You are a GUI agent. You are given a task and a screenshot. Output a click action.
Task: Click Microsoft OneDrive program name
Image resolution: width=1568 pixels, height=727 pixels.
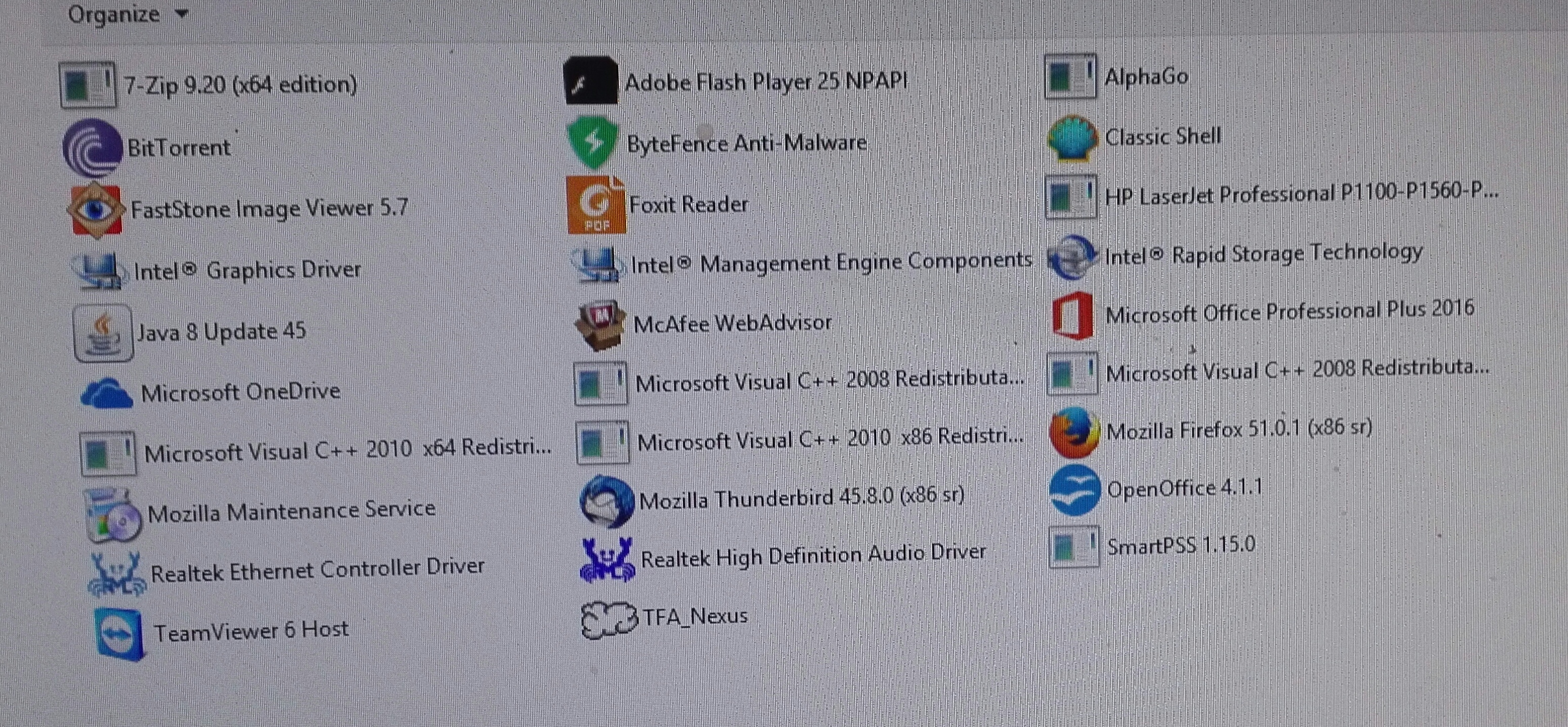click(x=240, y=392)
